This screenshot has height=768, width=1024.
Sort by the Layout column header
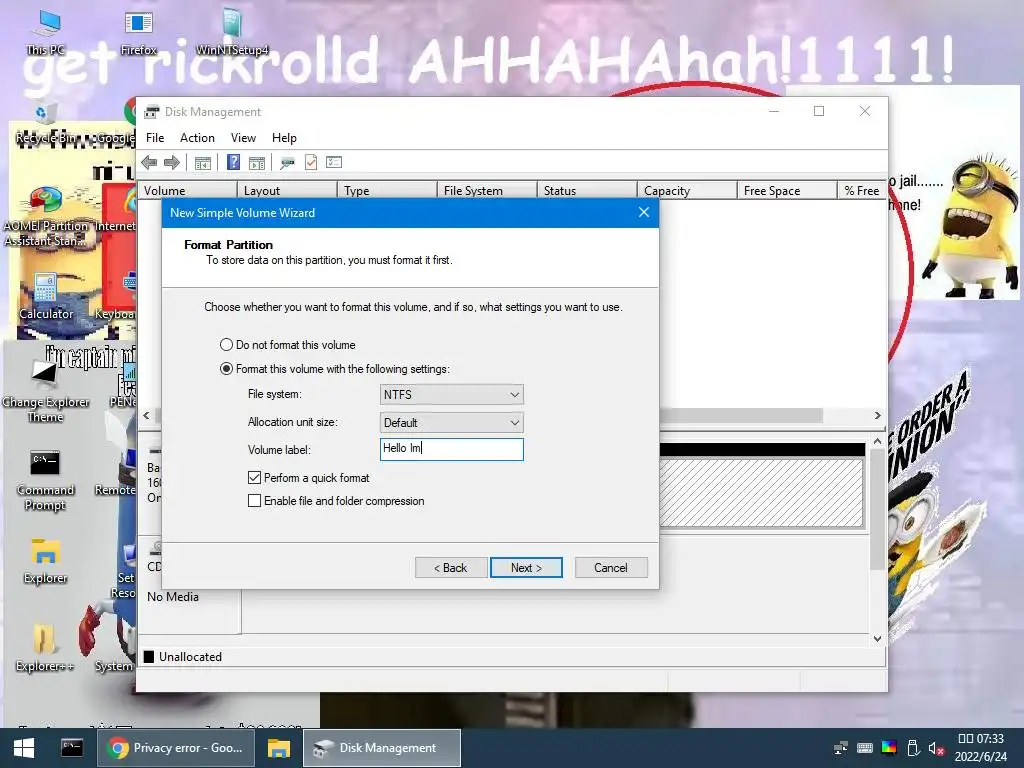point(287,191)
